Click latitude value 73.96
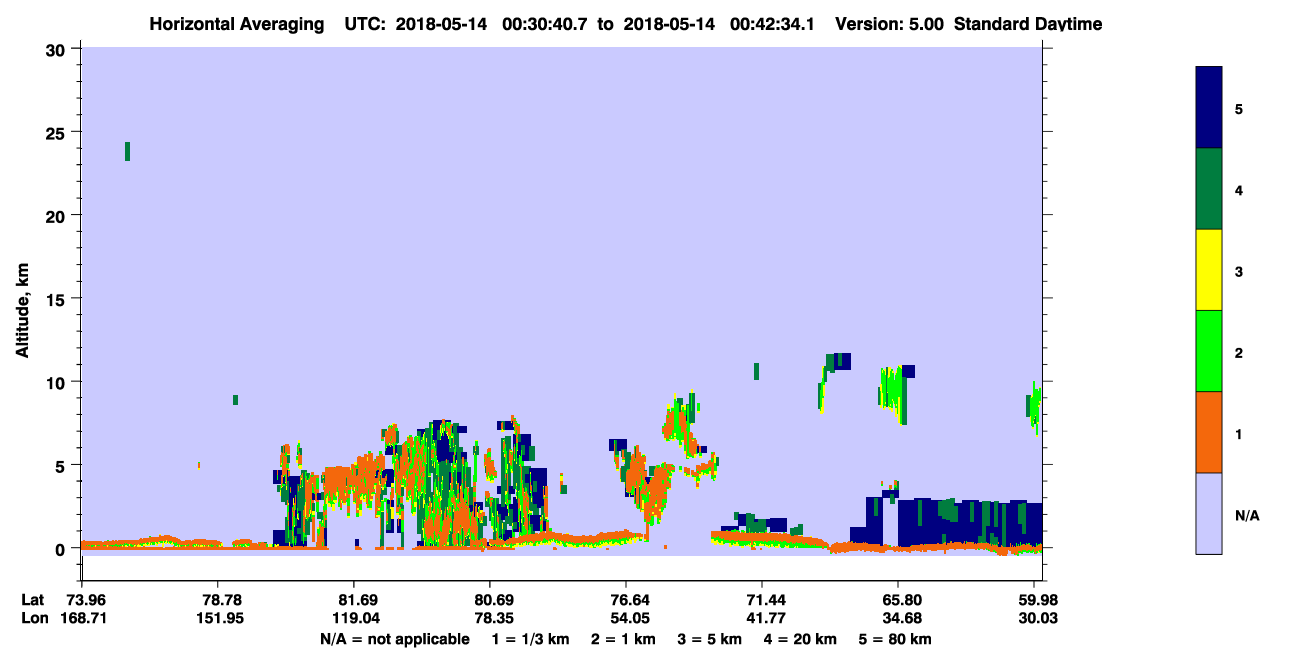Image resolution: width=1300 pixels, height=667 pixels. pyautogui.click(x=82, y=600)
